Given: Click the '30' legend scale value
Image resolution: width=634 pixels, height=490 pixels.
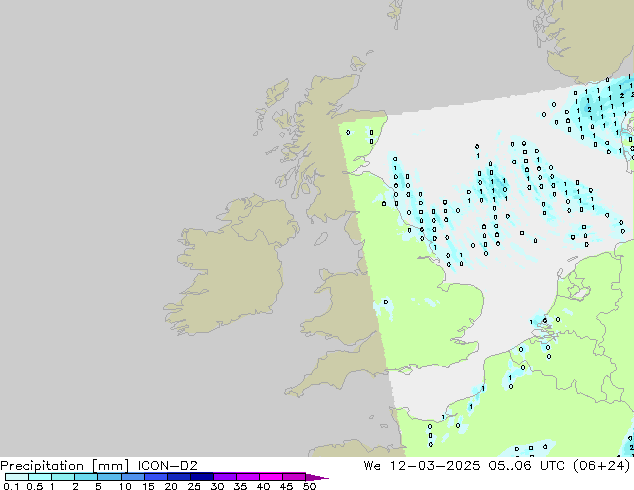Looking at the screenshot, I should pos(217,486).
